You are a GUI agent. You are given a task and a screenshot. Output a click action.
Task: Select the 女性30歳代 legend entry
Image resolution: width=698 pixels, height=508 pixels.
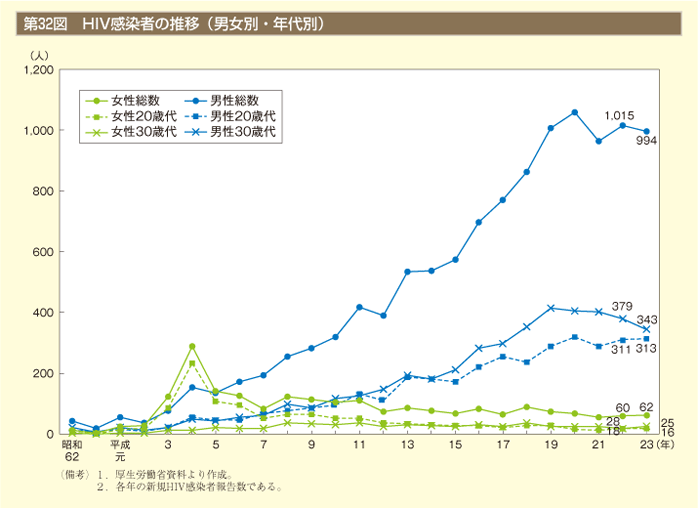coord(131,132)
